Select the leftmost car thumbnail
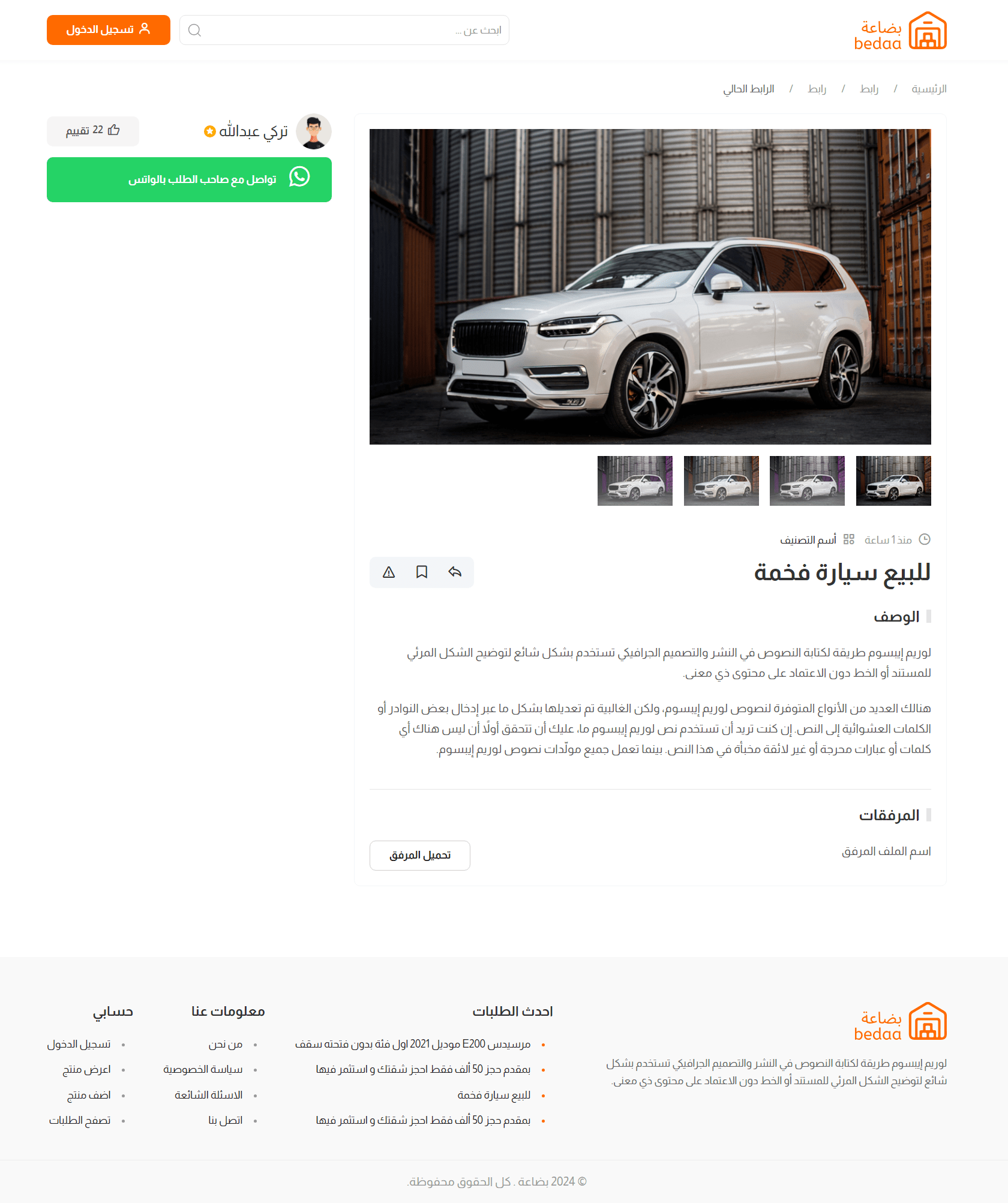Viewport: 1008px width, 1203px height. pos(635,481)
